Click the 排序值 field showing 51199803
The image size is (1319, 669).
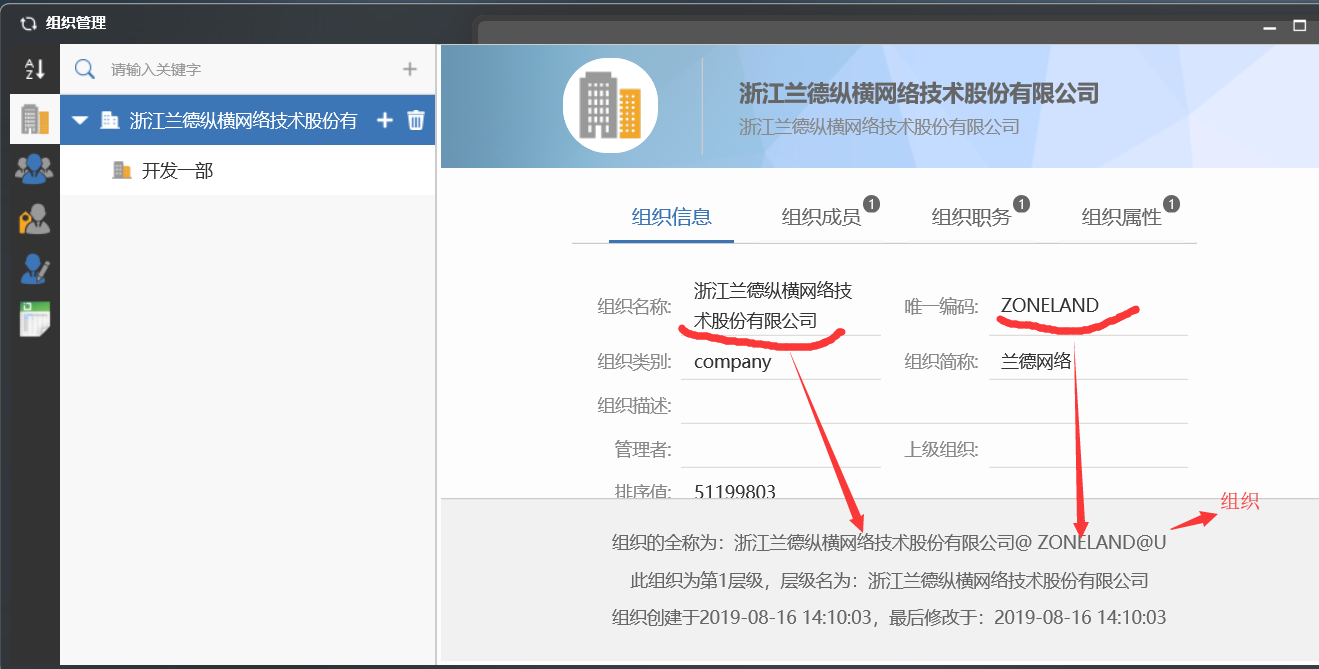[x=781, y=489]
